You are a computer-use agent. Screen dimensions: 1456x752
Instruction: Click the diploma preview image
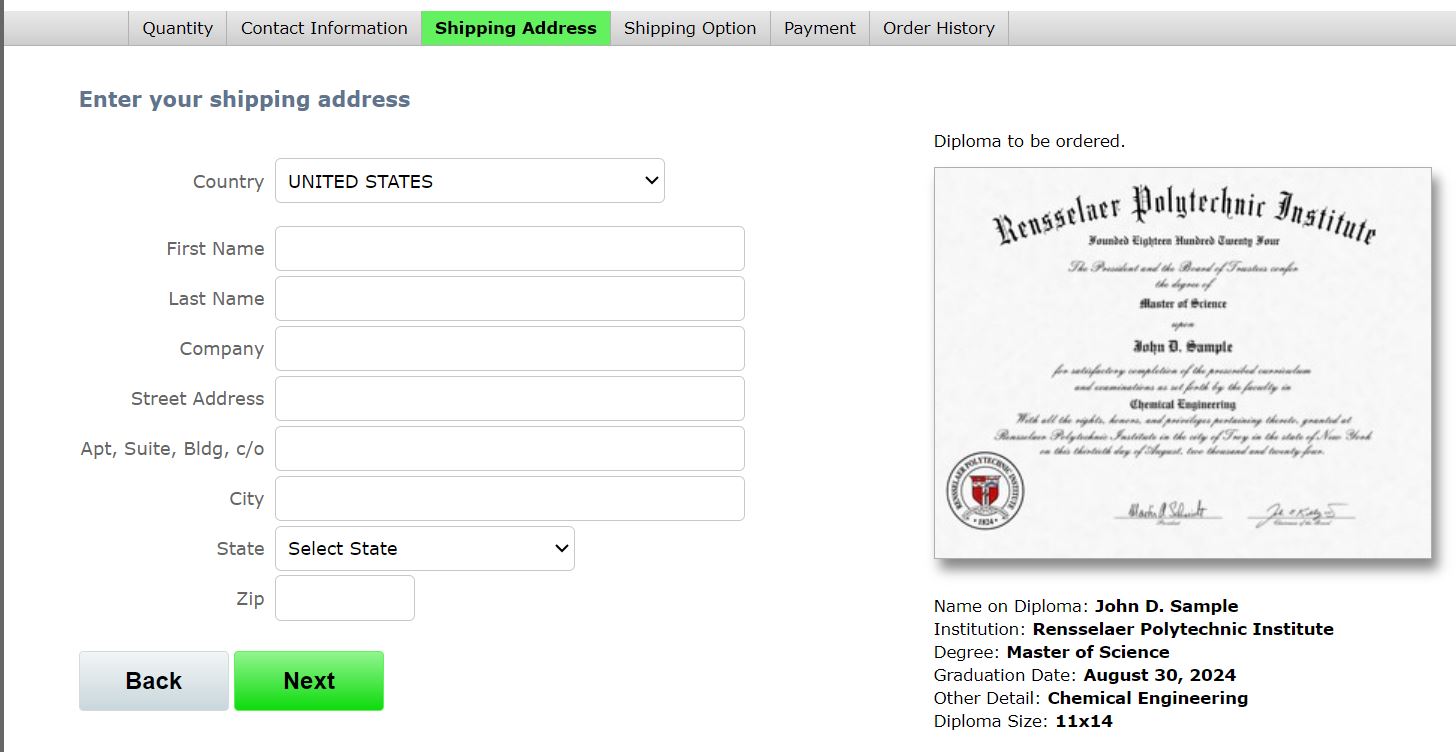1183,363
